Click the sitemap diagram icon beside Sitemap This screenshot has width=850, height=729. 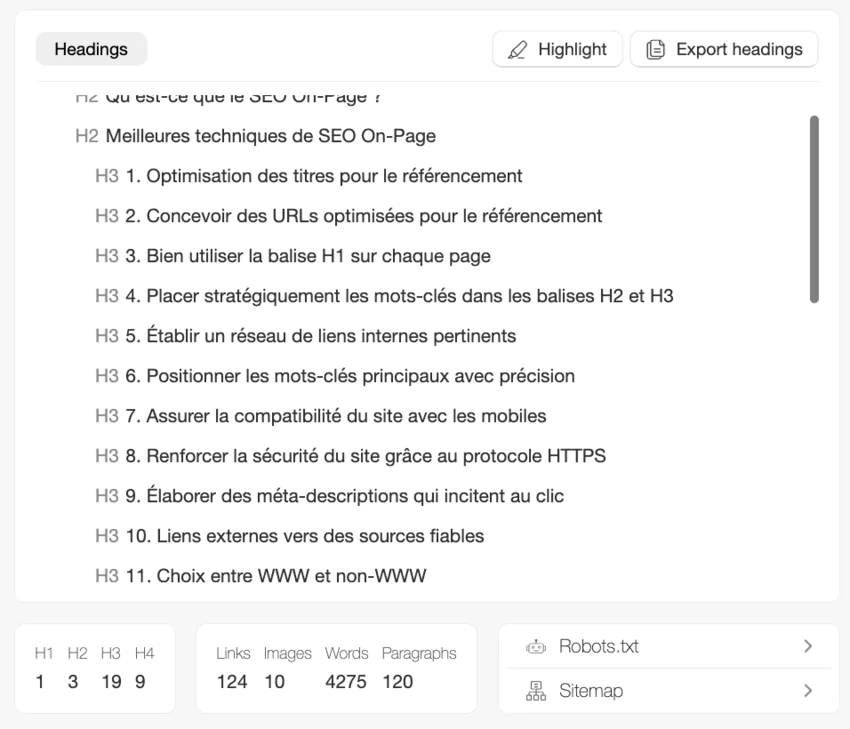pos(534,691)
